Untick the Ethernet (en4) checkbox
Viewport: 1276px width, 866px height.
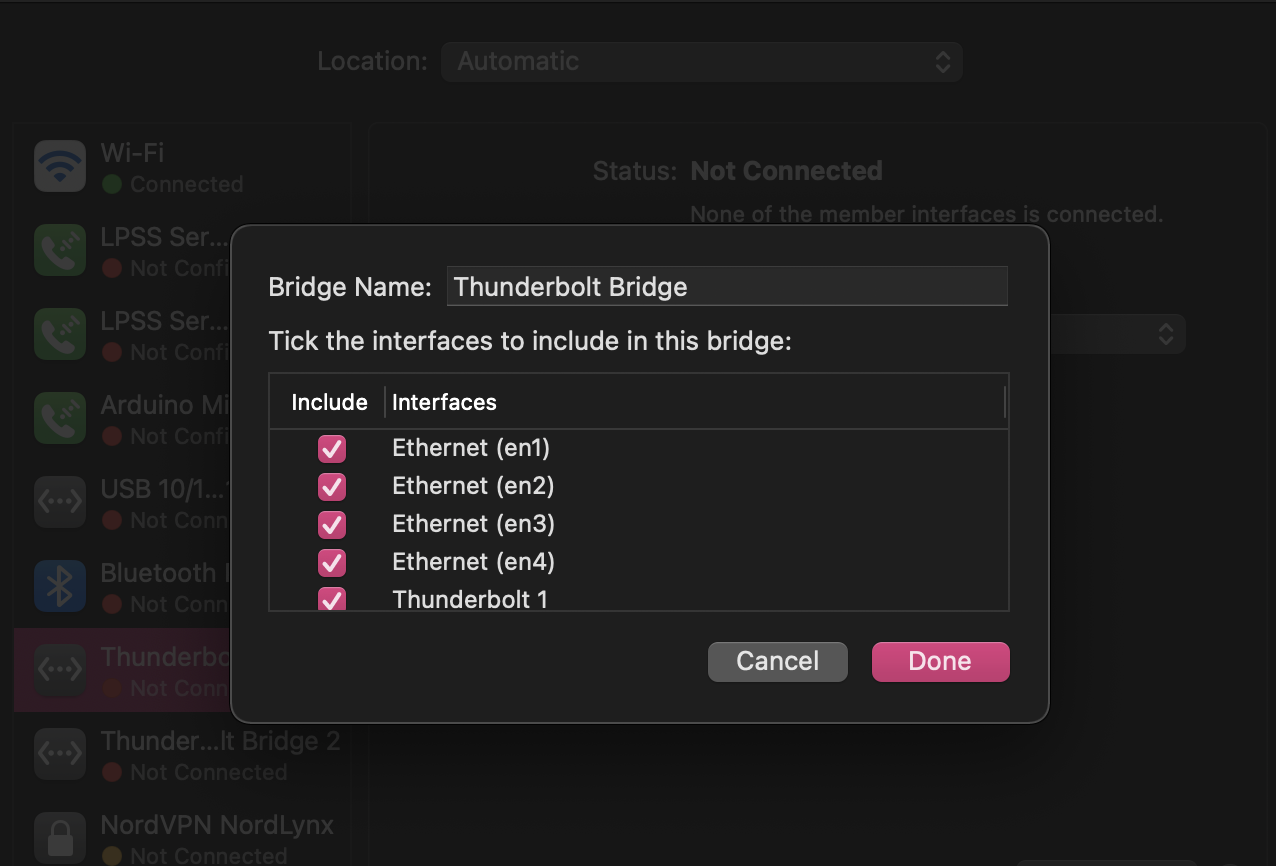tap(332, 562)
